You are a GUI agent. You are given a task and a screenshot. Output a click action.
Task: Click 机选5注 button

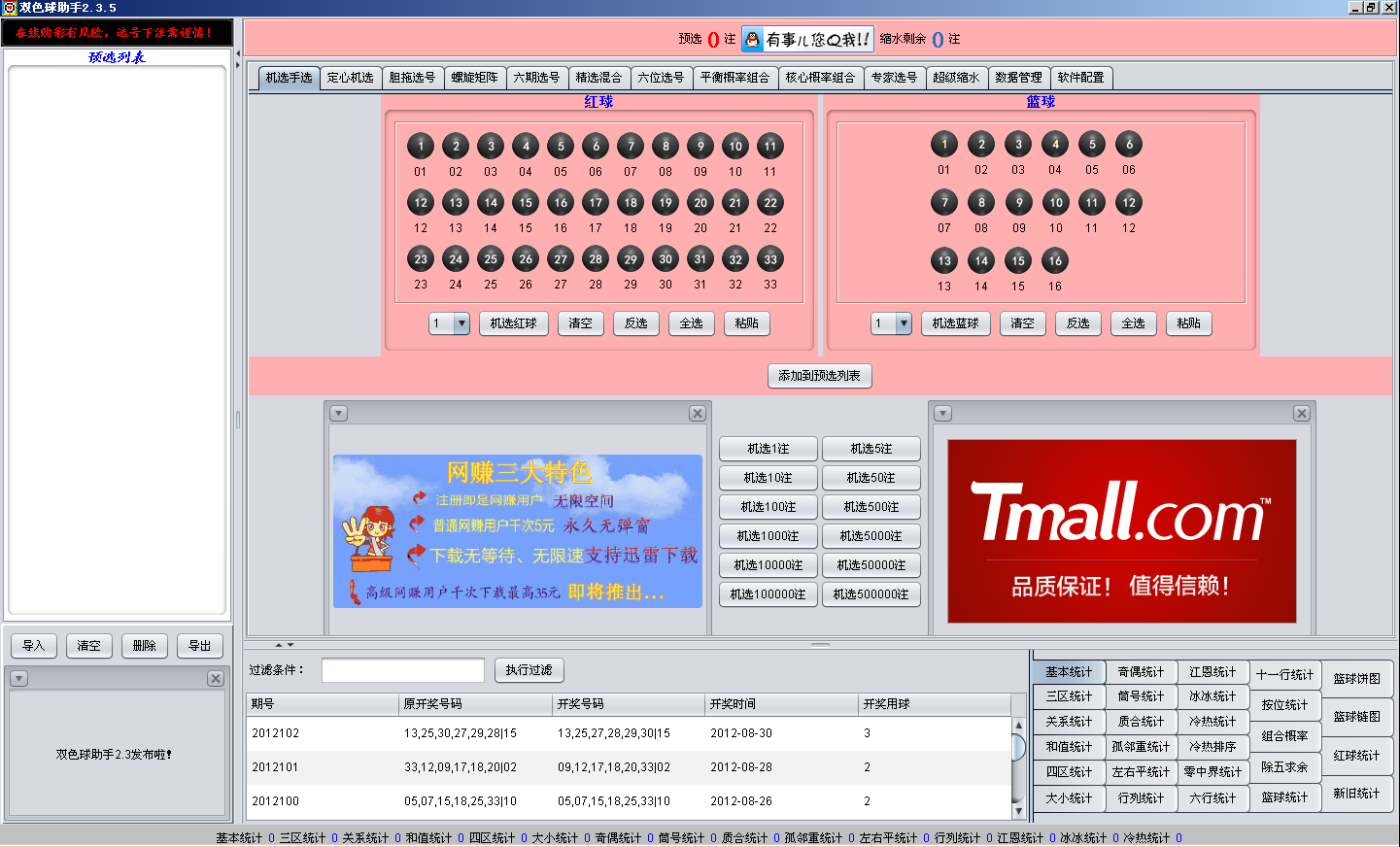[871, 449]
